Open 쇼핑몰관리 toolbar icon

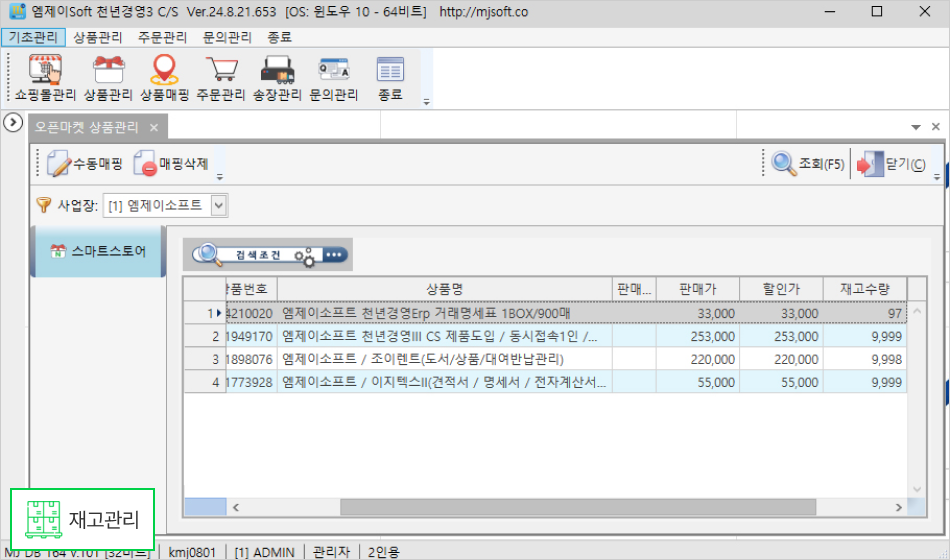pos(45,78)
